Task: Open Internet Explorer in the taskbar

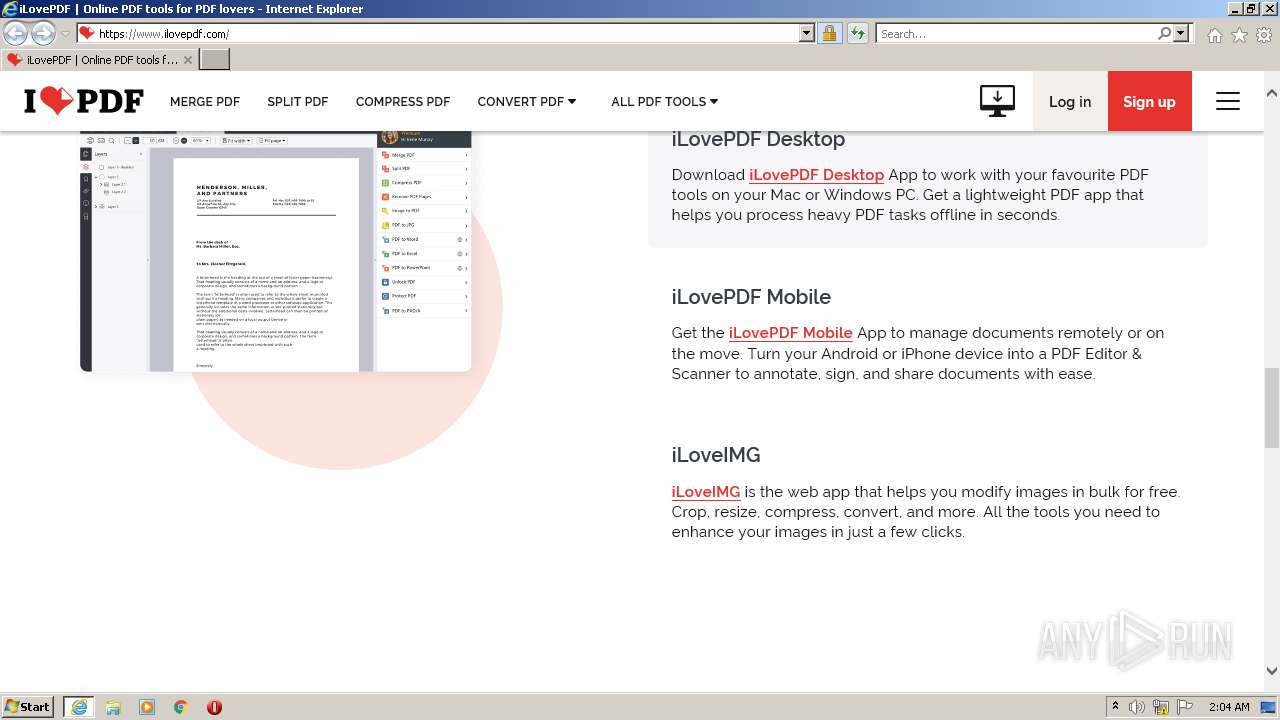Action: point(79,707)
